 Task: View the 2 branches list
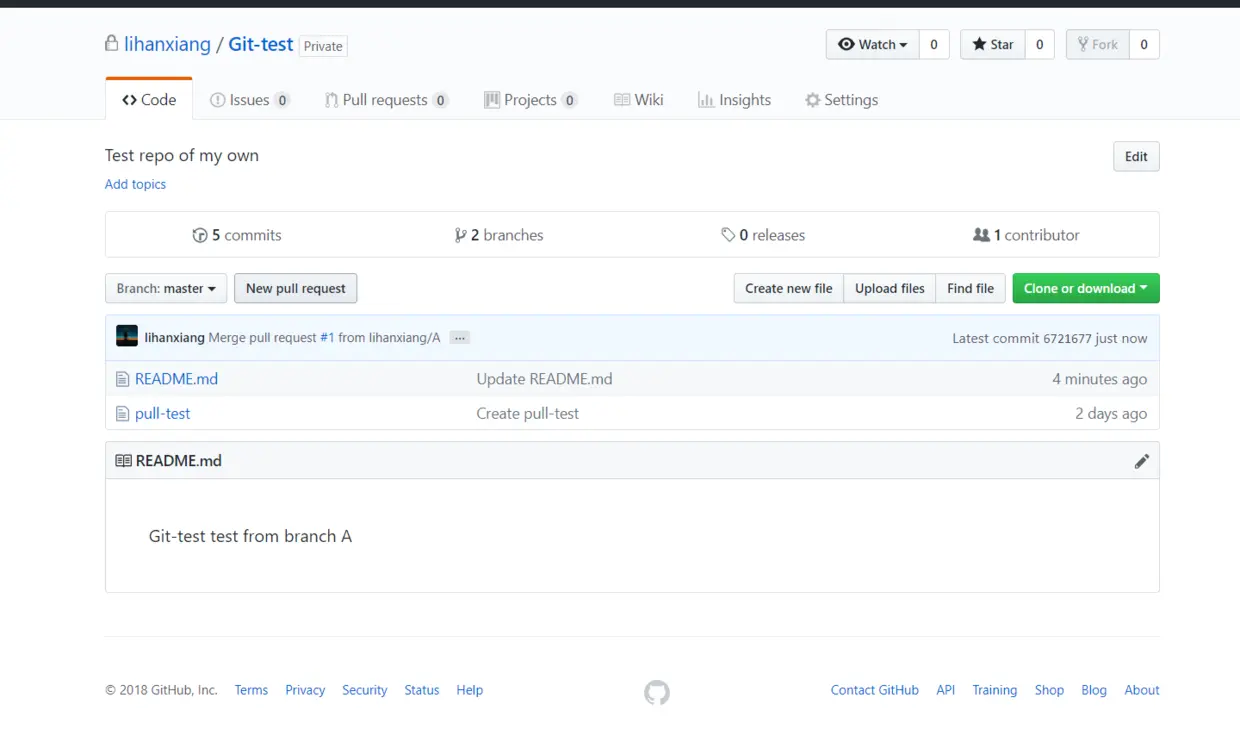click(499, 235)
